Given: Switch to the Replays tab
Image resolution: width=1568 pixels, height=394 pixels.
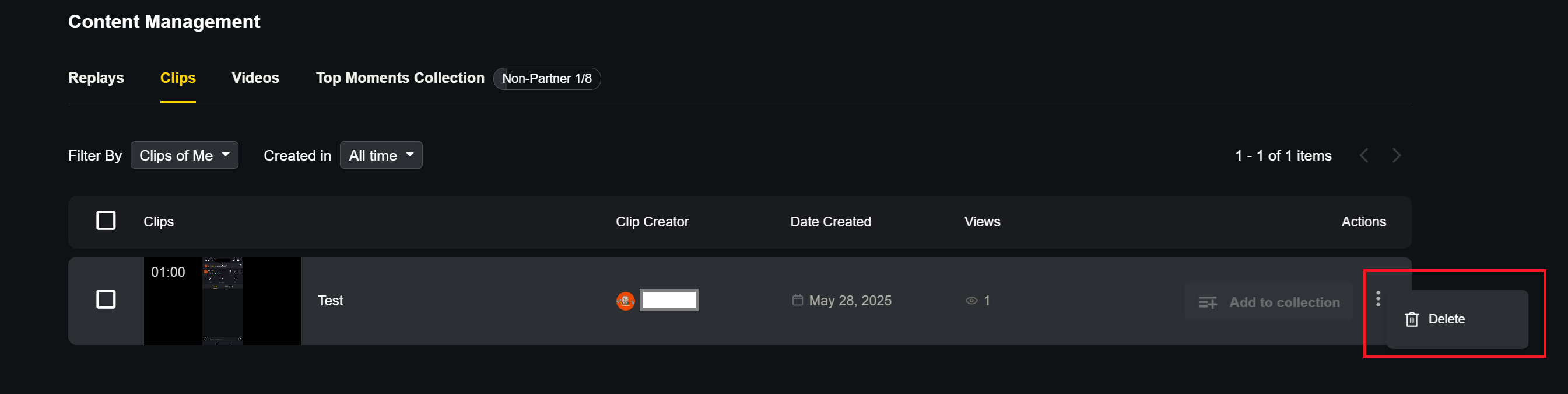Looking at the screenshot, I should coord(96,78).
